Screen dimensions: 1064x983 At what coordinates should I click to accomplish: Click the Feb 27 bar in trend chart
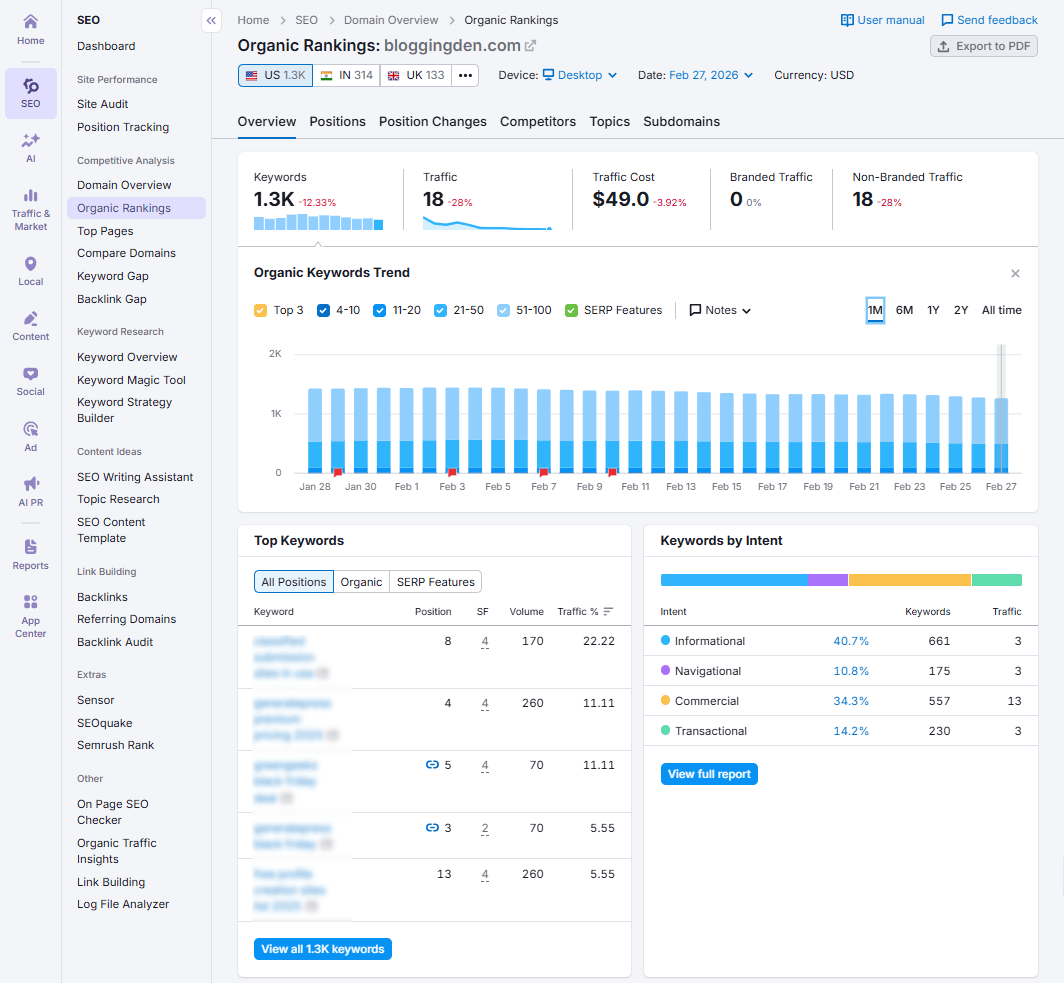coord(1001,435)
